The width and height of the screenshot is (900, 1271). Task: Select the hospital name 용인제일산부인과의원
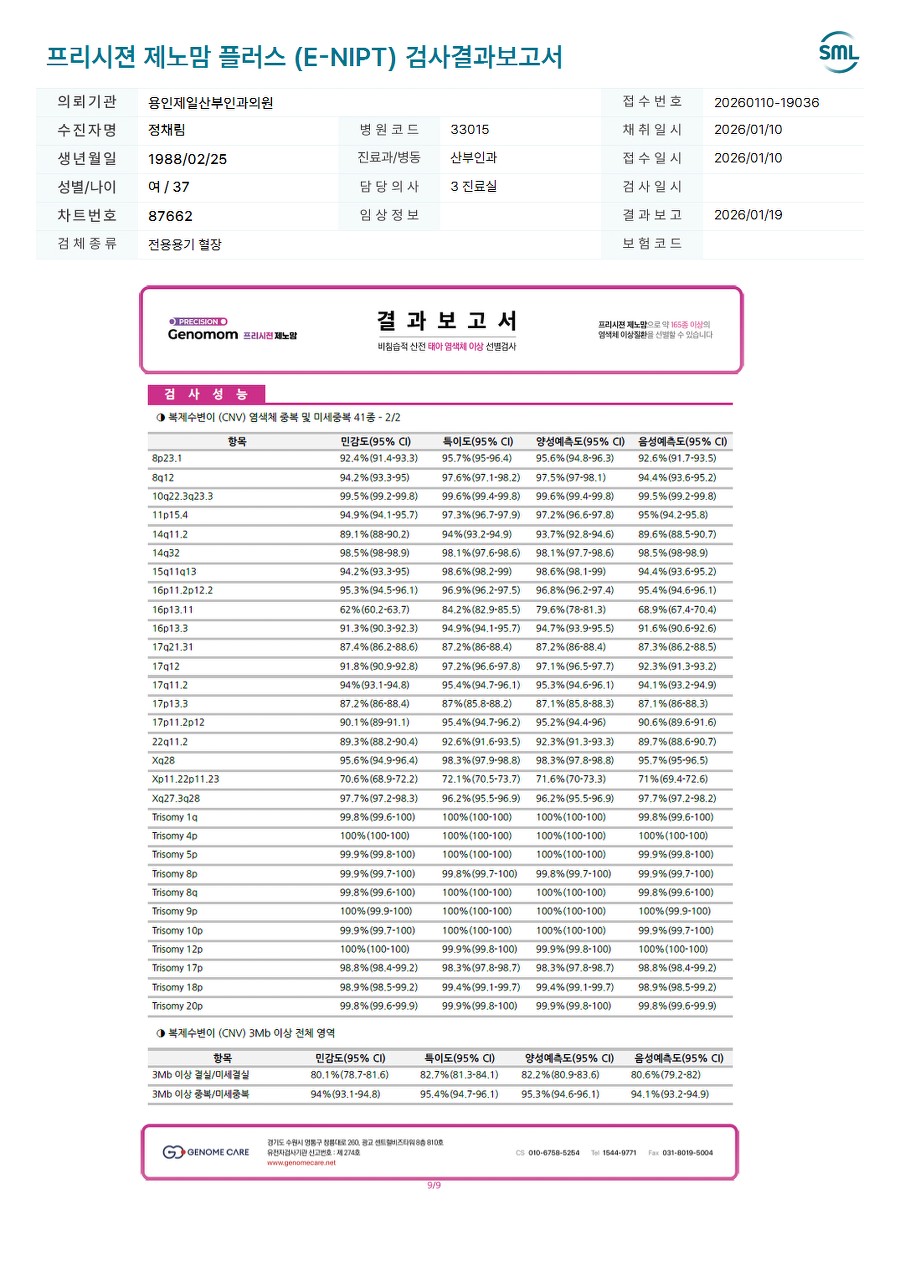coord(210,102)
